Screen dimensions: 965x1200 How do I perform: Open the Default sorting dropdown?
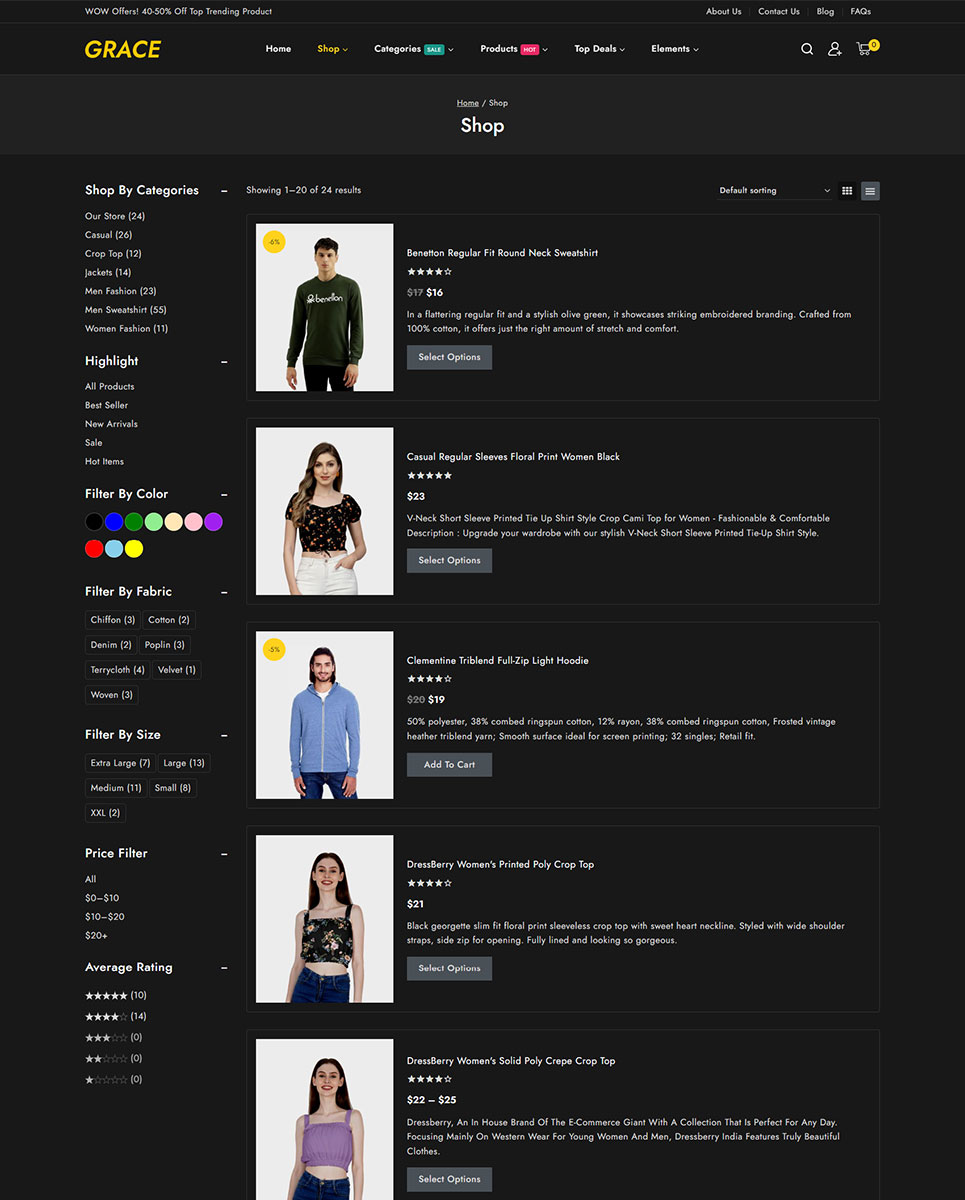(774, 191)
